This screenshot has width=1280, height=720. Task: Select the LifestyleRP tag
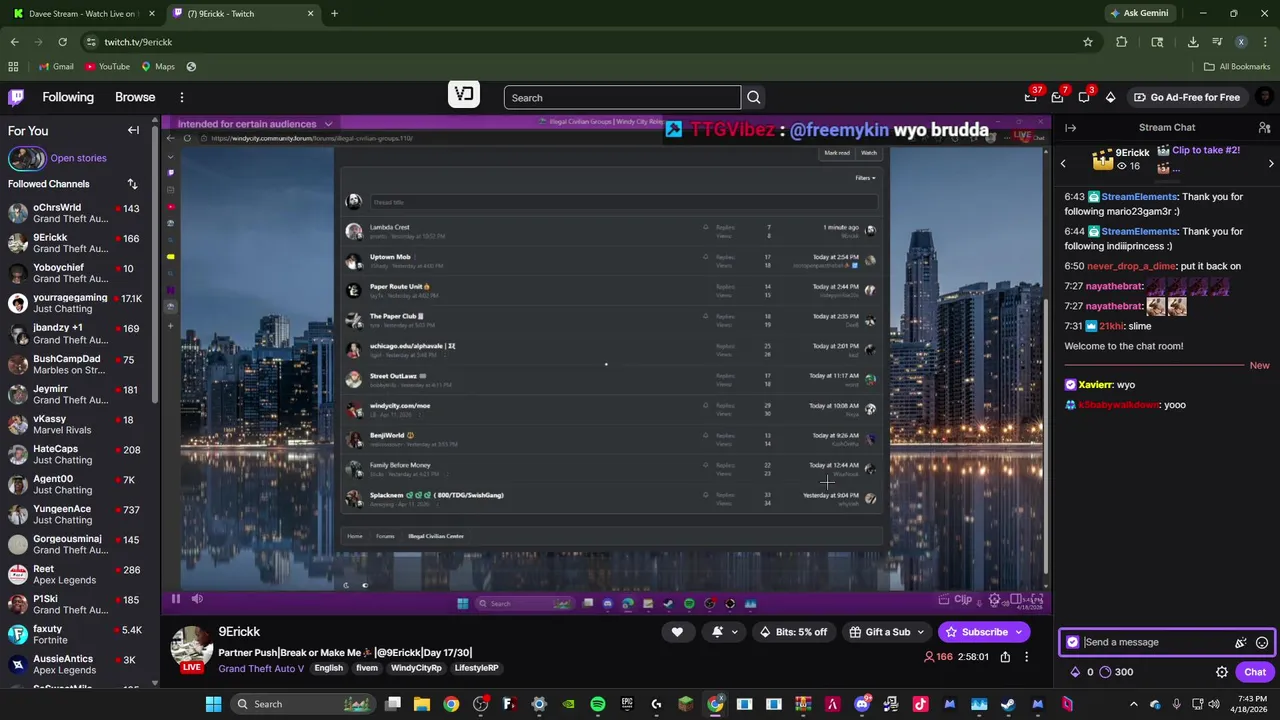click(x=477, y=668)
